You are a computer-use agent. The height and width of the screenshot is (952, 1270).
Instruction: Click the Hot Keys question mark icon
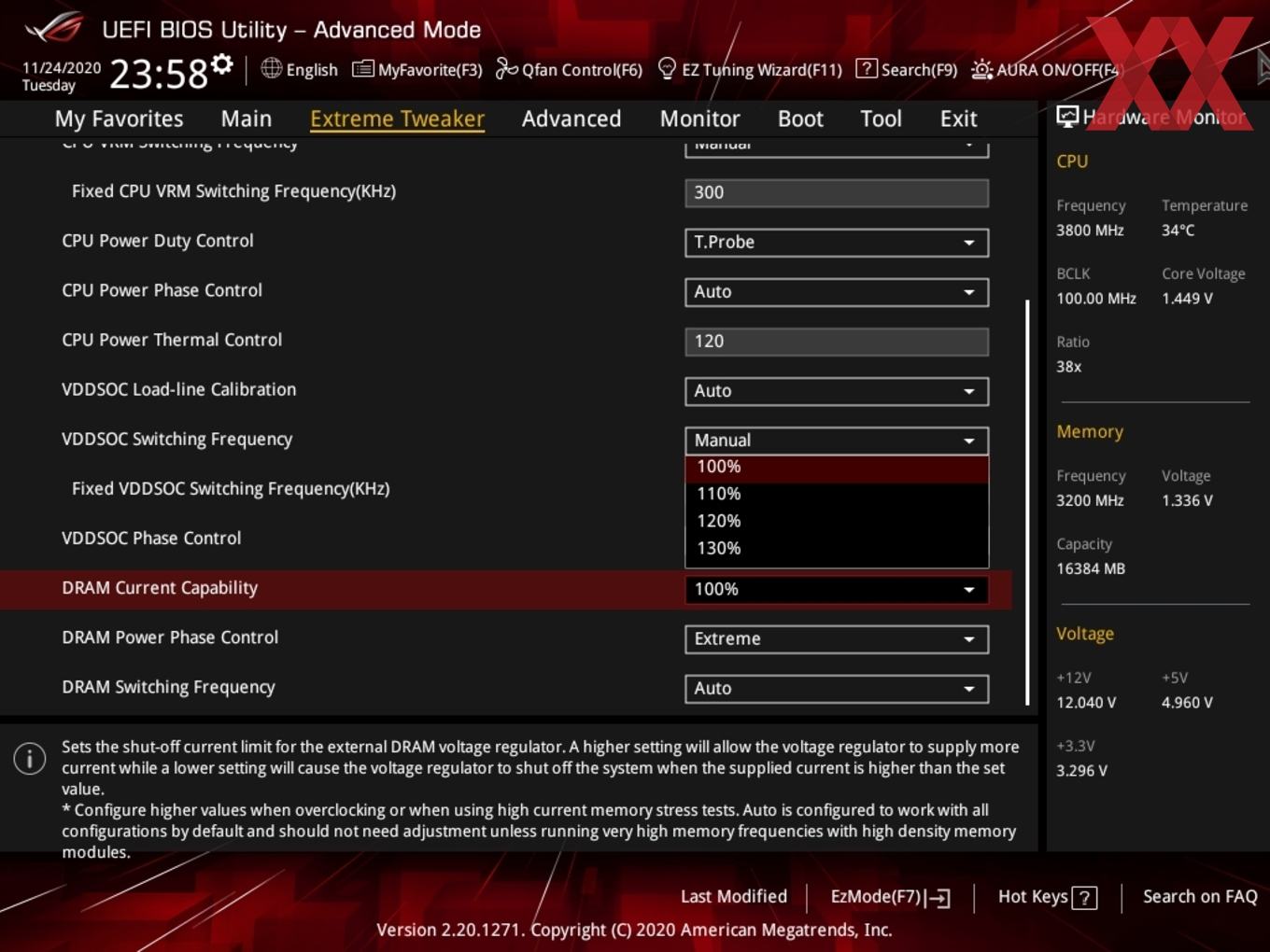pyautogui.click(x=1084, y=898)
